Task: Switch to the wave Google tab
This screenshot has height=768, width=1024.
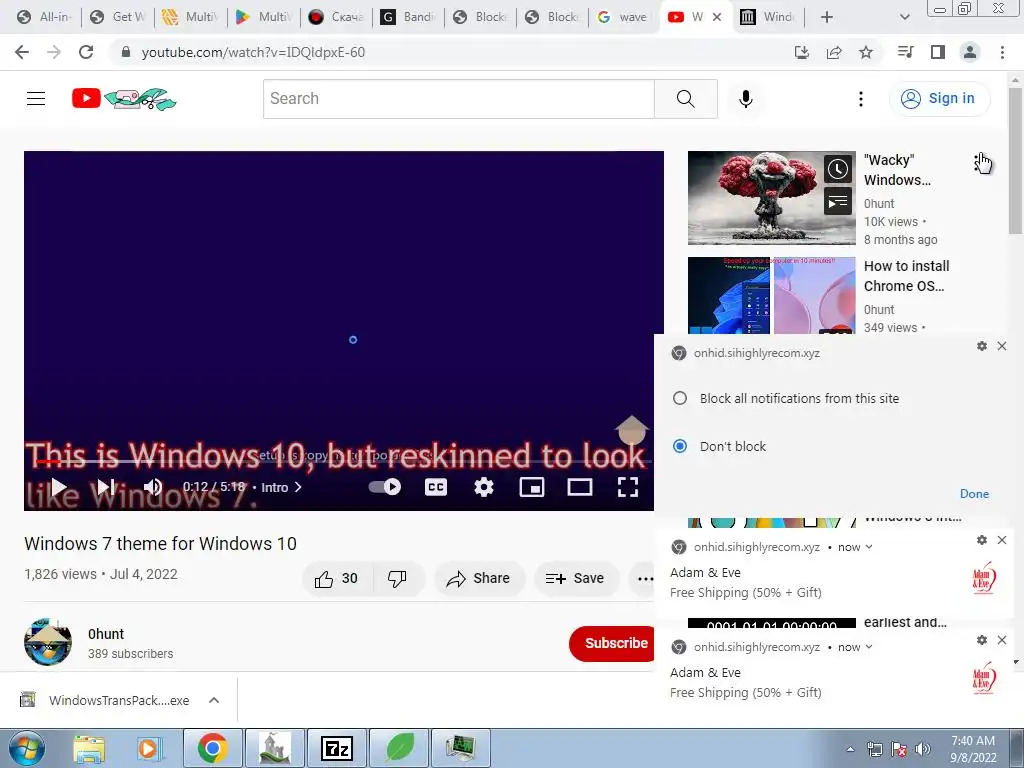Action: pos(623,17)
